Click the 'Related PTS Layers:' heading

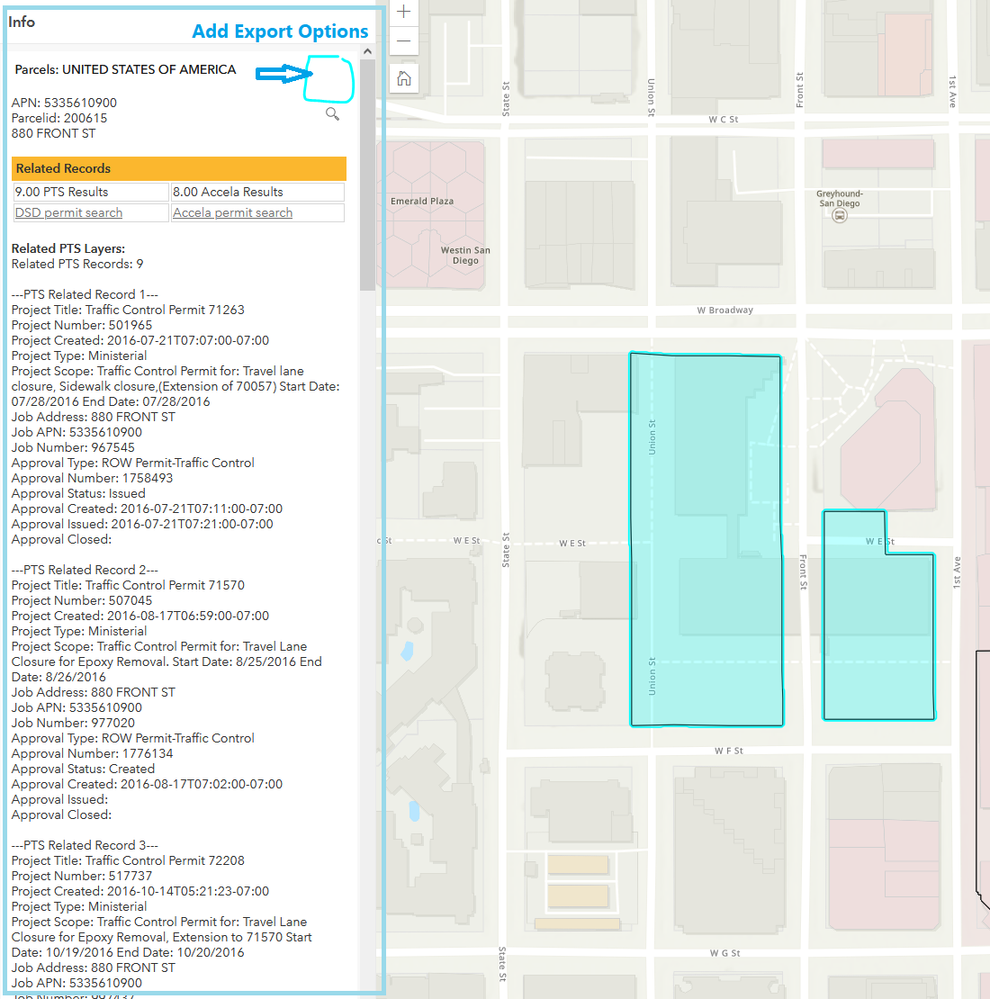tap(68, 248)
